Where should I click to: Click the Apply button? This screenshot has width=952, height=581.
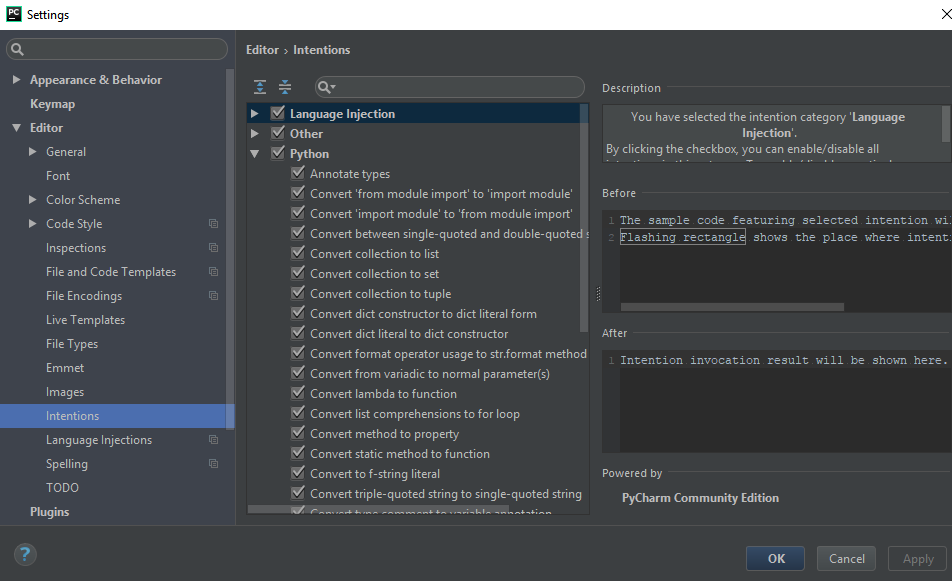917,559
